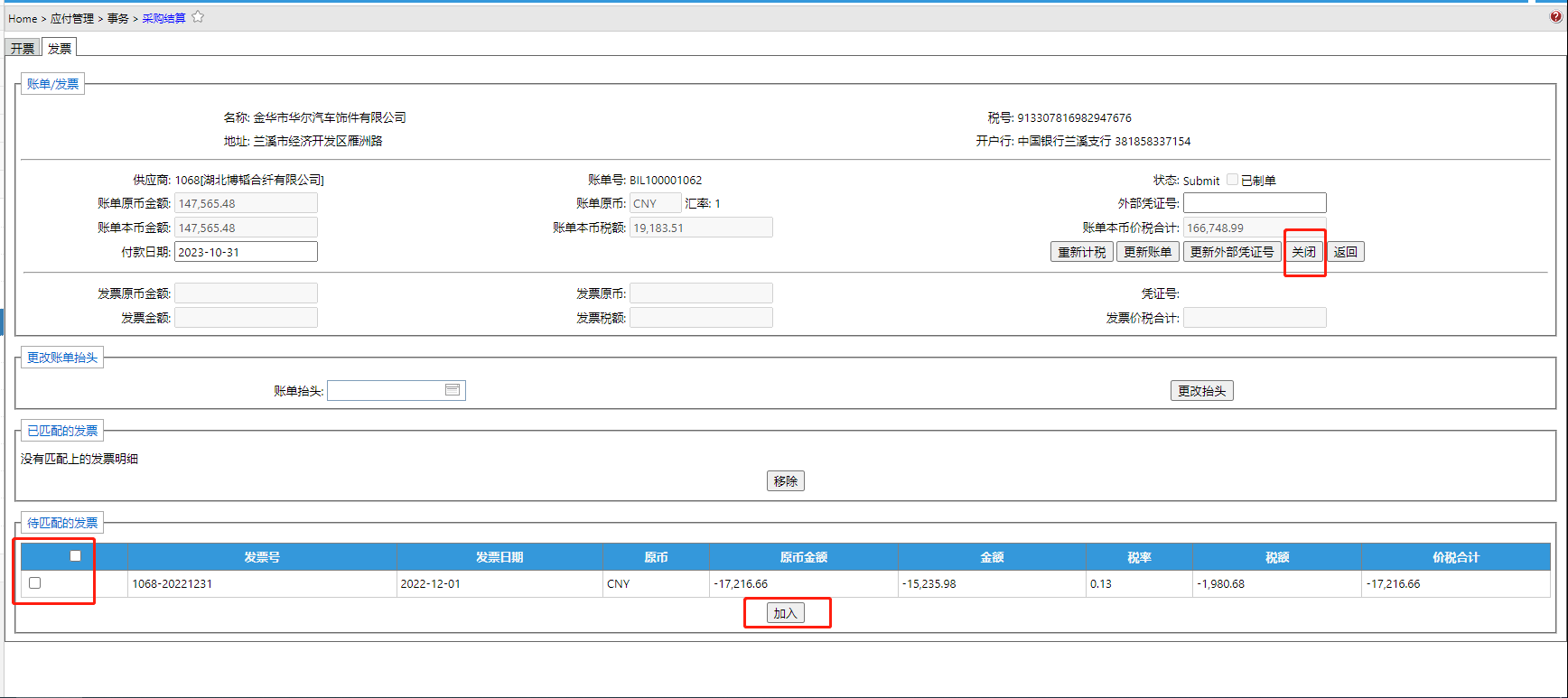
Task: Click the 账单原币金额 field 147,565.48
Action: tap(246, 203)
